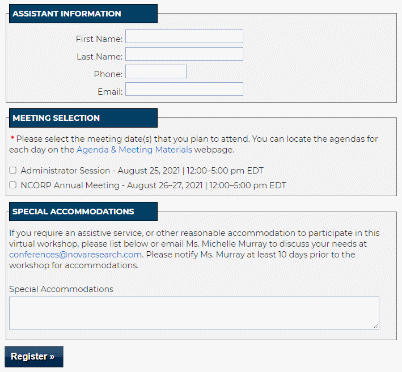The height and width of the screenshot is (372, 402).
Task: Click the NCORP Annual Meeting label text
Action: pos(153,185)
